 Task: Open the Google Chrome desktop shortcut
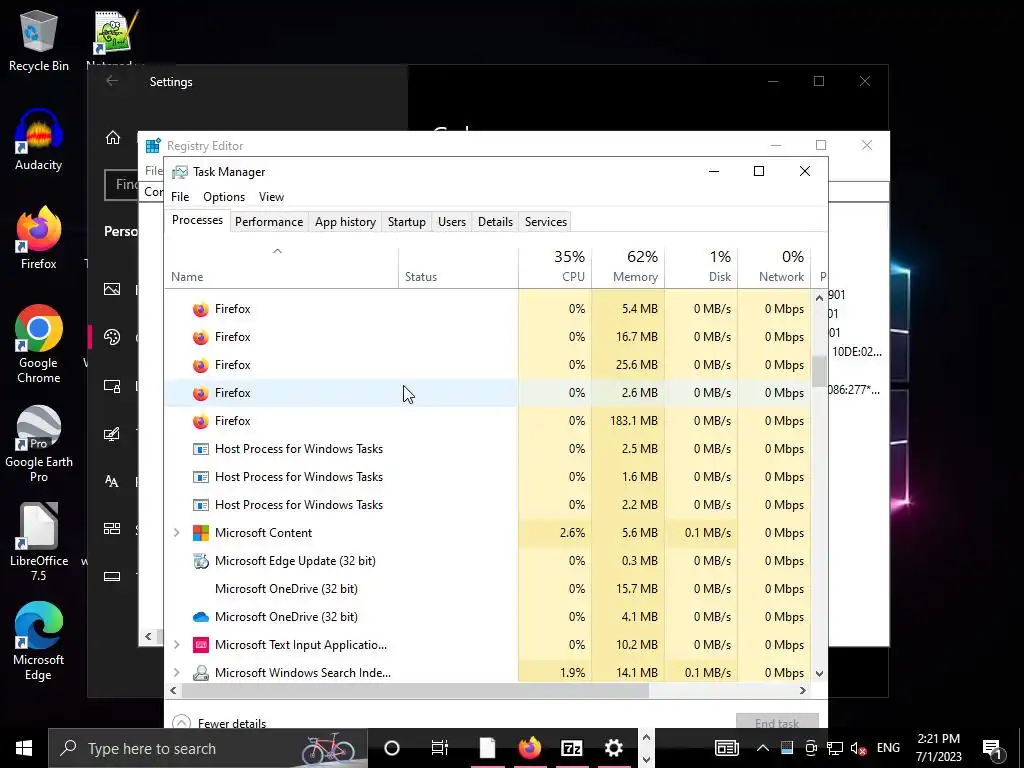(39, 344)
